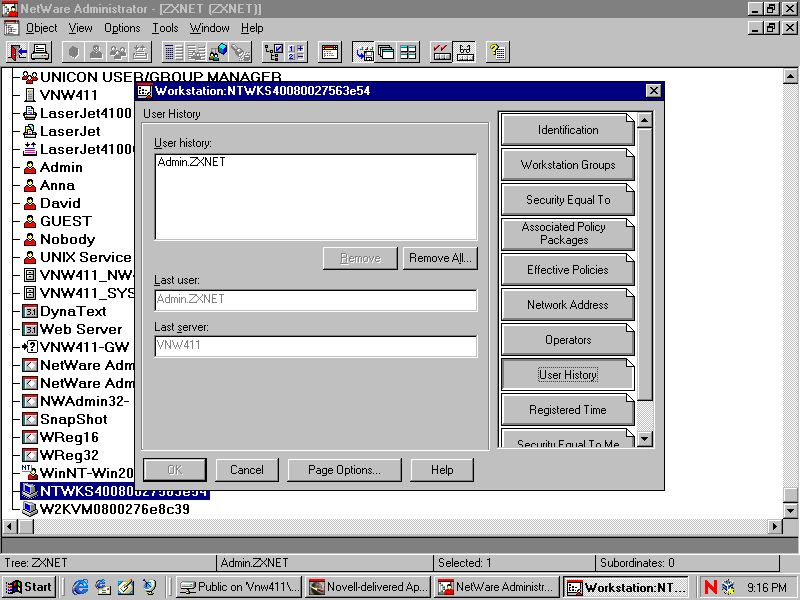The height and width of the screenshot is (600, 800).
Task: Click tree horizontal scroll left arrow
Action: [x=10, y=526]
